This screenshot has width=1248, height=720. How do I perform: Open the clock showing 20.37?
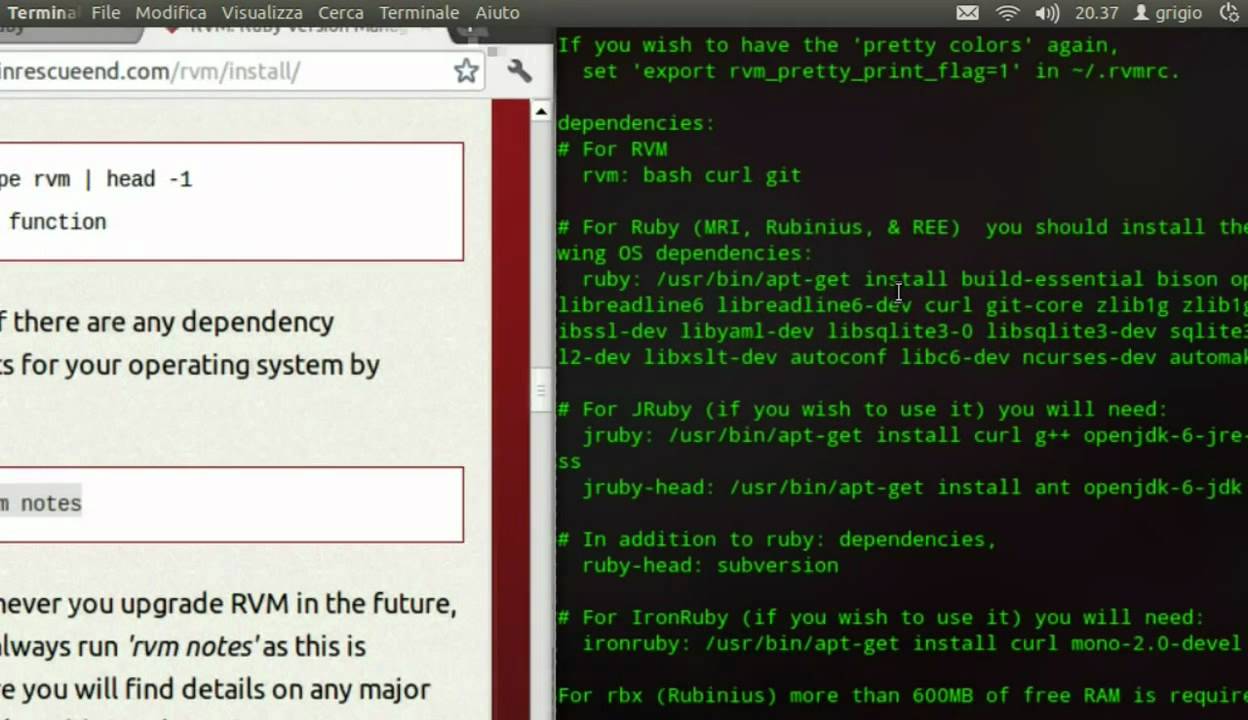click(1096, 13)
